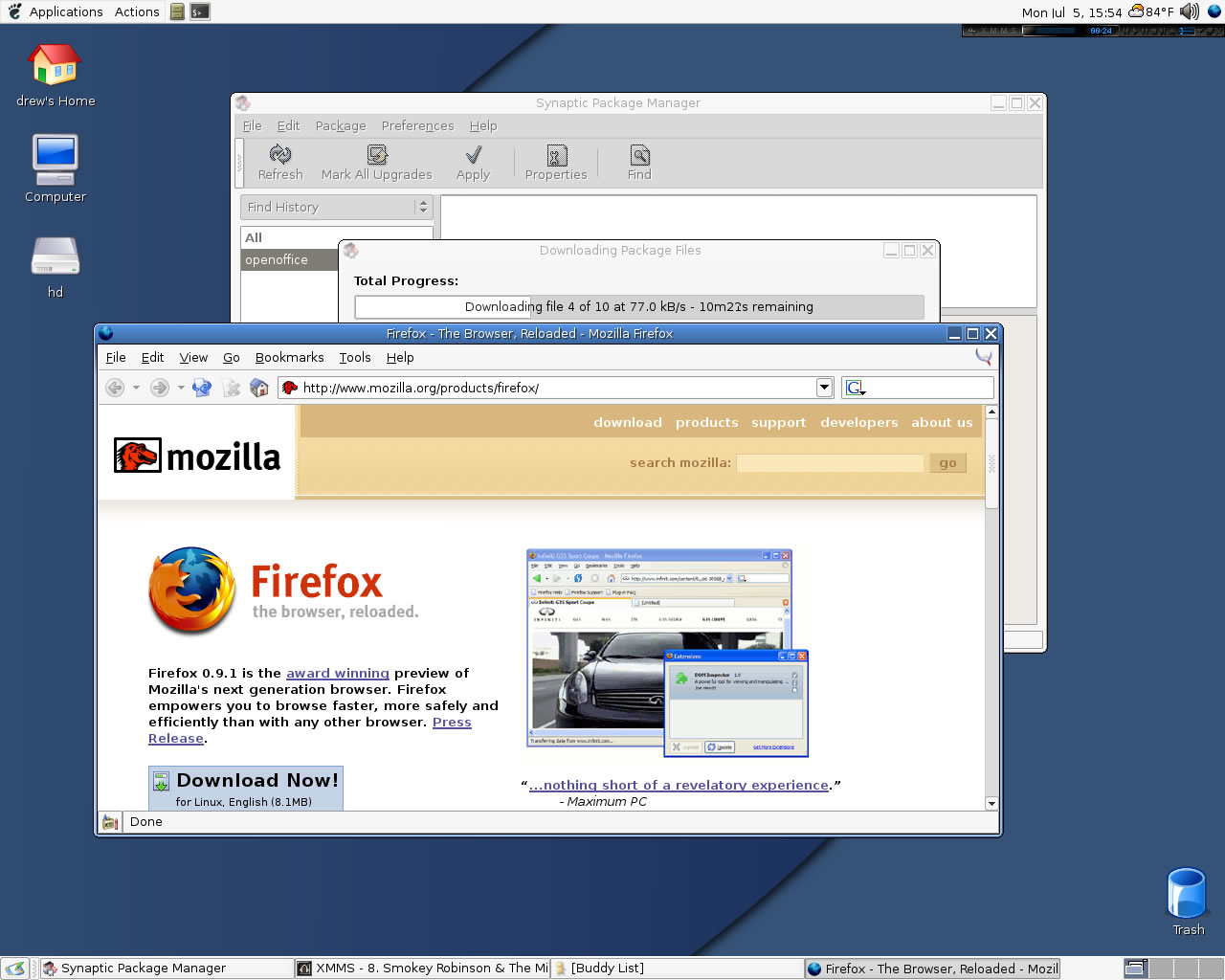Select openoffice in Synaptic history list
Screen dimensions: 1225x980
pos(290,259)
